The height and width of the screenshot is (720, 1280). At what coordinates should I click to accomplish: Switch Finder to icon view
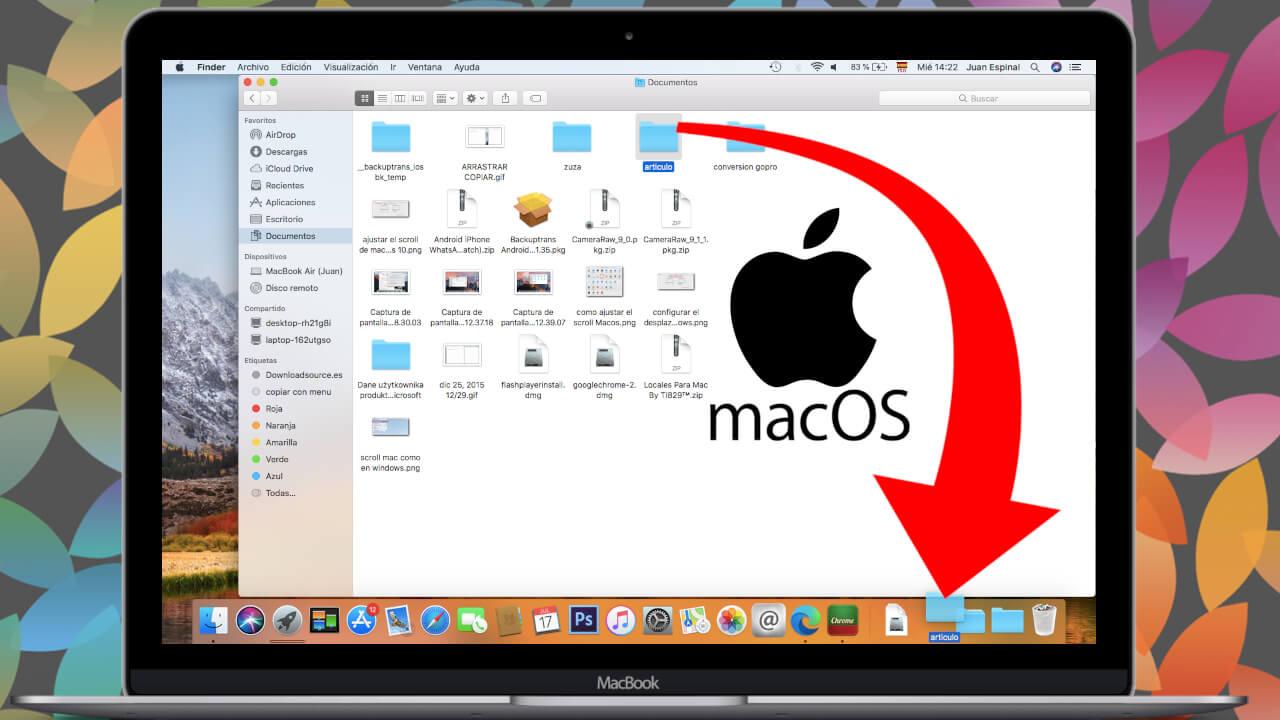point(365,98)
